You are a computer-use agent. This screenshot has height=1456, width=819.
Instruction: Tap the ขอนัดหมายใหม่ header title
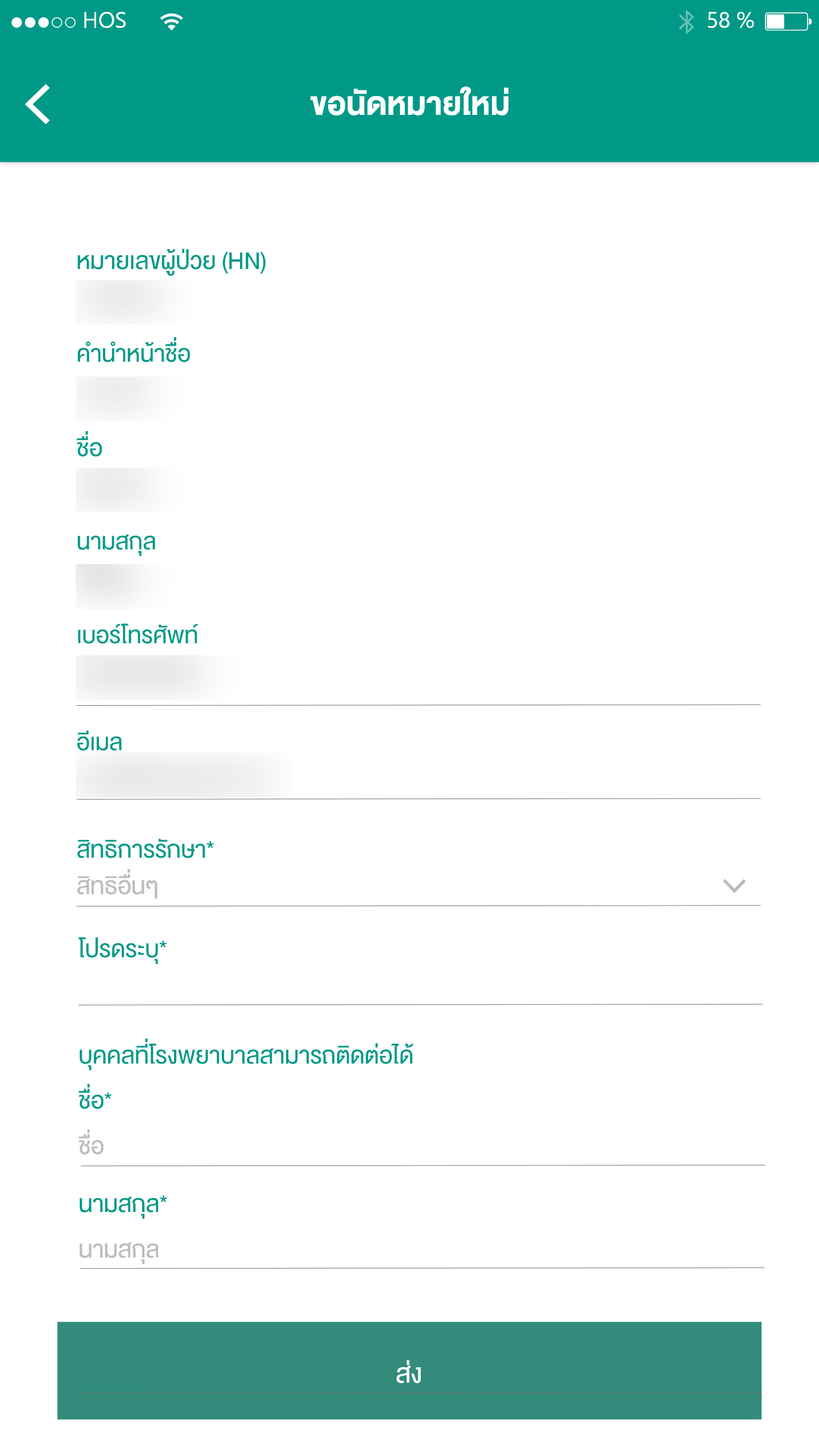[x=409, y=104]
